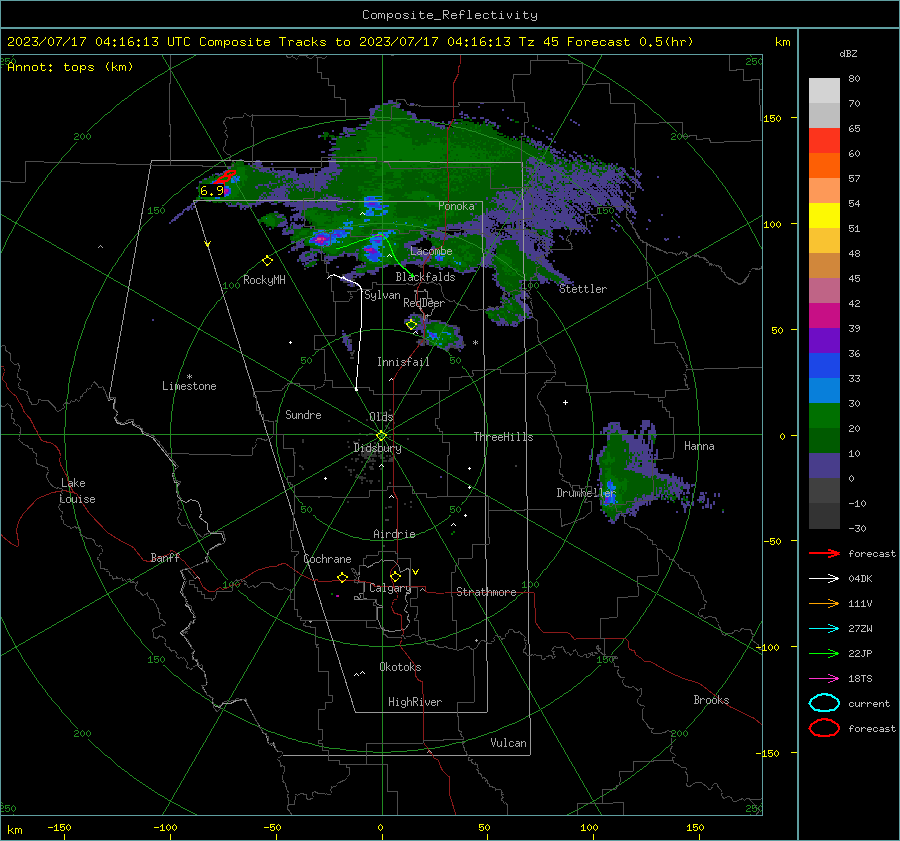Image resolution: width=900 pixels, height=841 pixels.
Task: Click the yellow diamond marker near RedDeer
Action: click(x=411, y=324)
